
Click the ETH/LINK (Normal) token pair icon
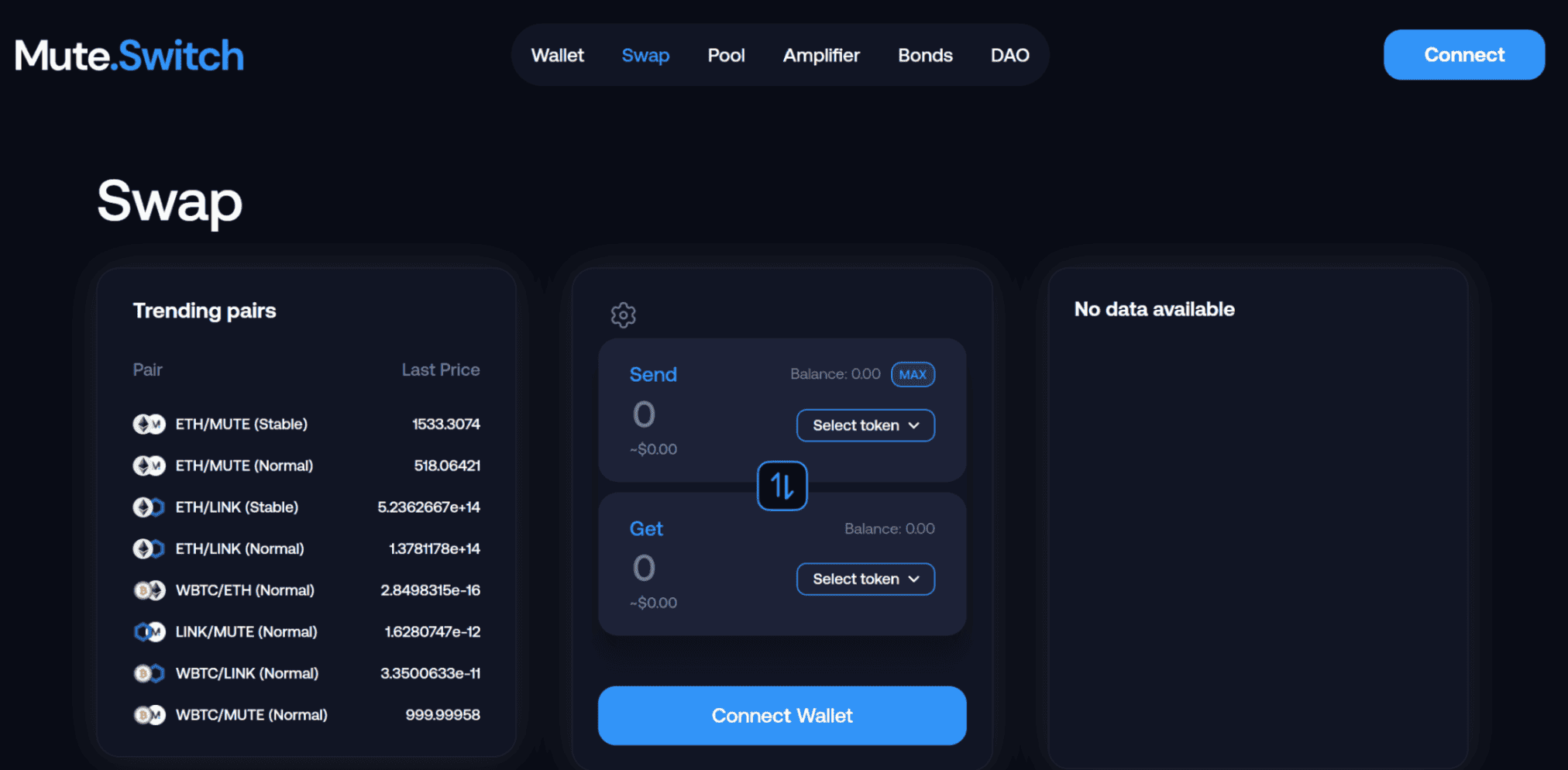[149, 548]
